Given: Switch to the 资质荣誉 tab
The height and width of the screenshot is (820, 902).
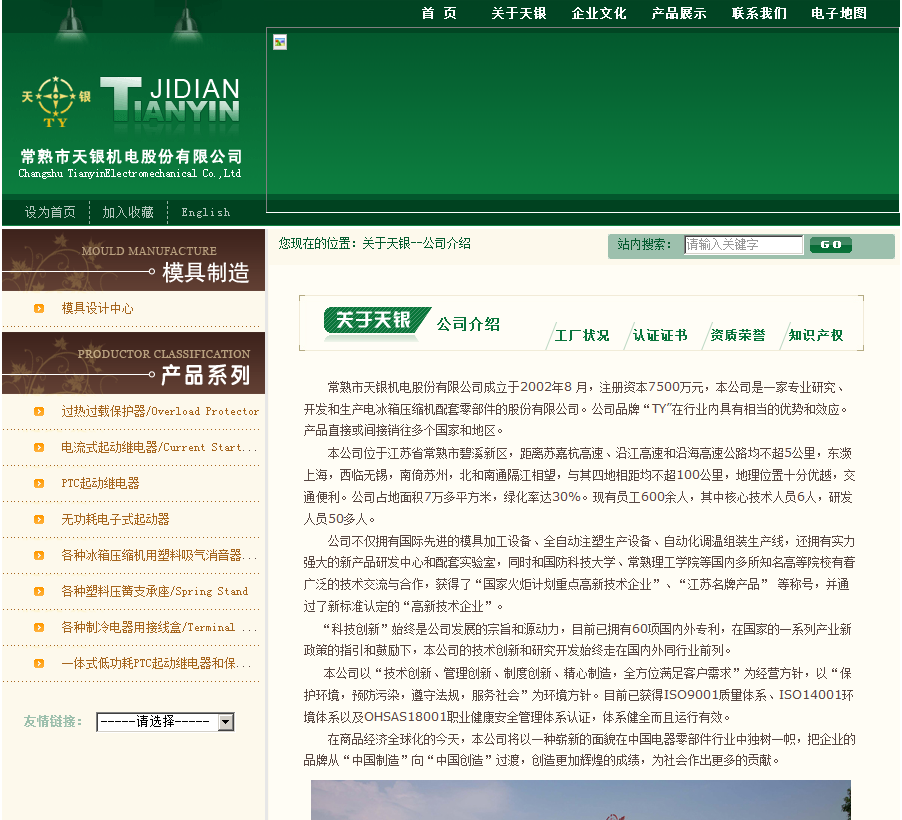Looking at the screenshot, I should coord(738,335).
